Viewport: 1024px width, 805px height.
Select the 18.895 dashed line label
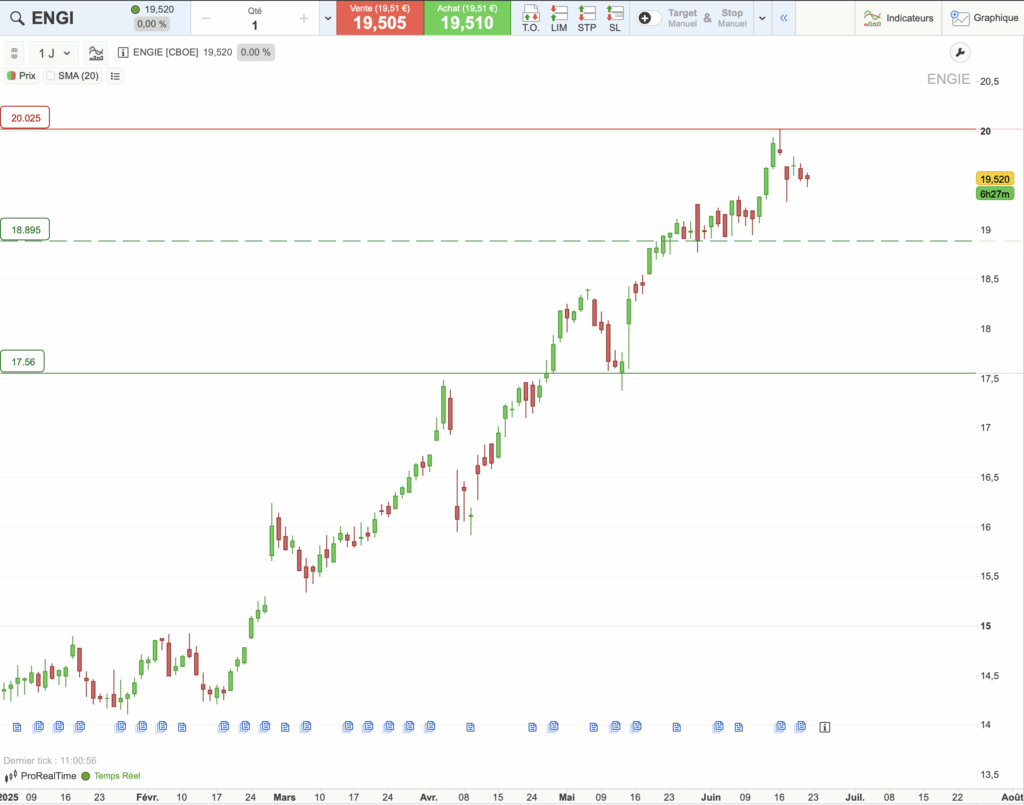[x=25, y=230]
